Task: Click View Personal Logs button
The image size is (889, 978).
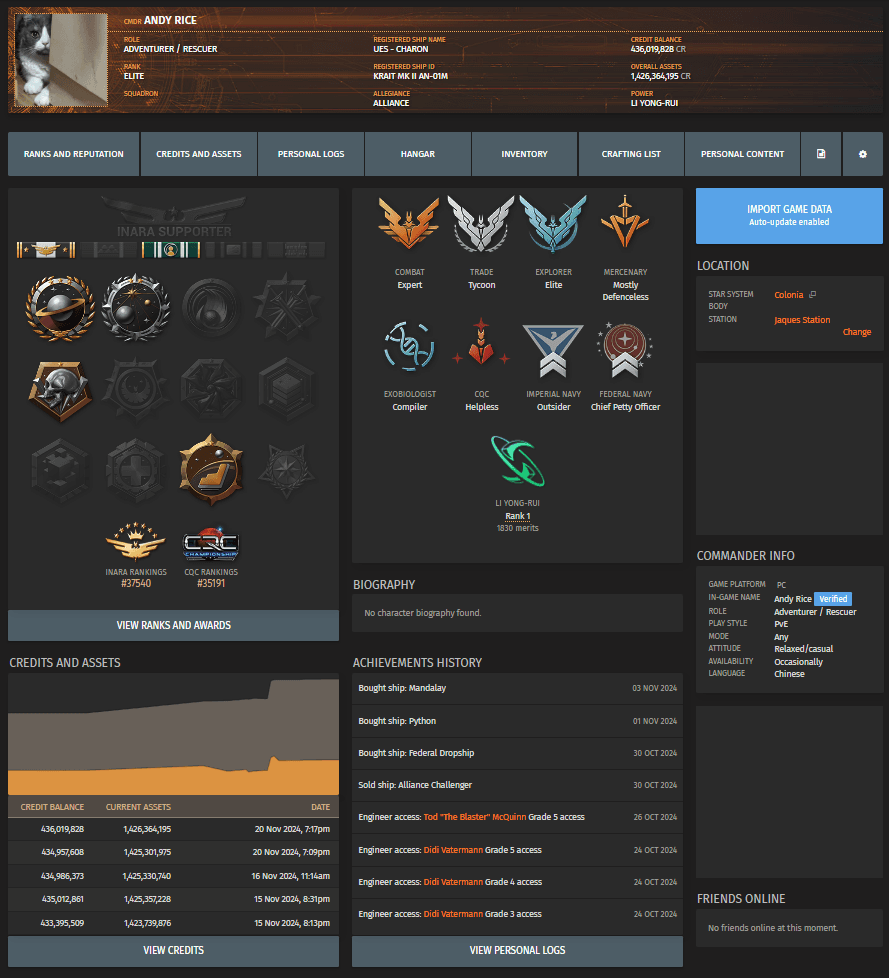Action: click(517, 950)
